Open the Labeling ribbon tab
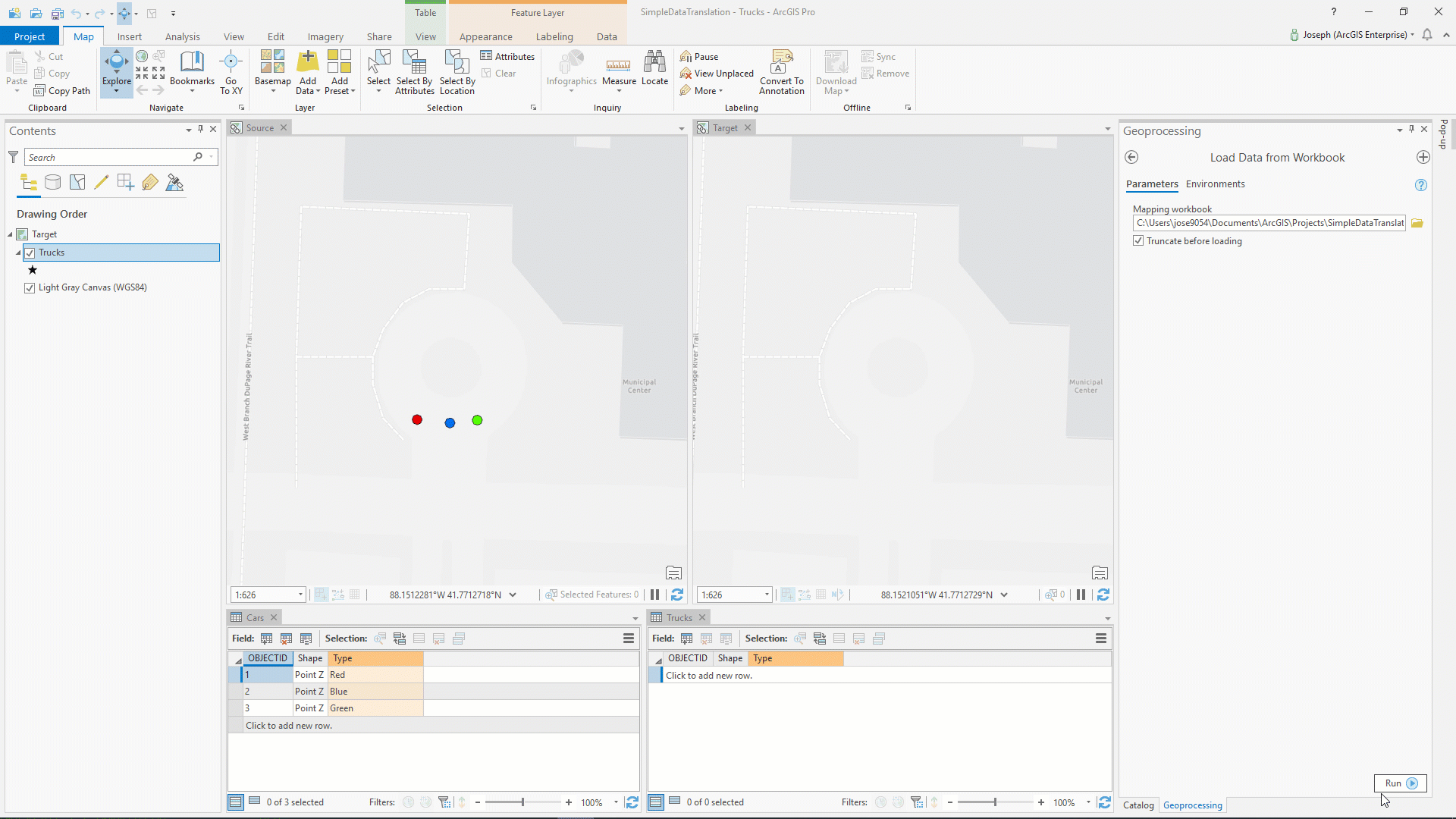The height and width of the screenshot is (819, 1456). [x=554, y=36]
